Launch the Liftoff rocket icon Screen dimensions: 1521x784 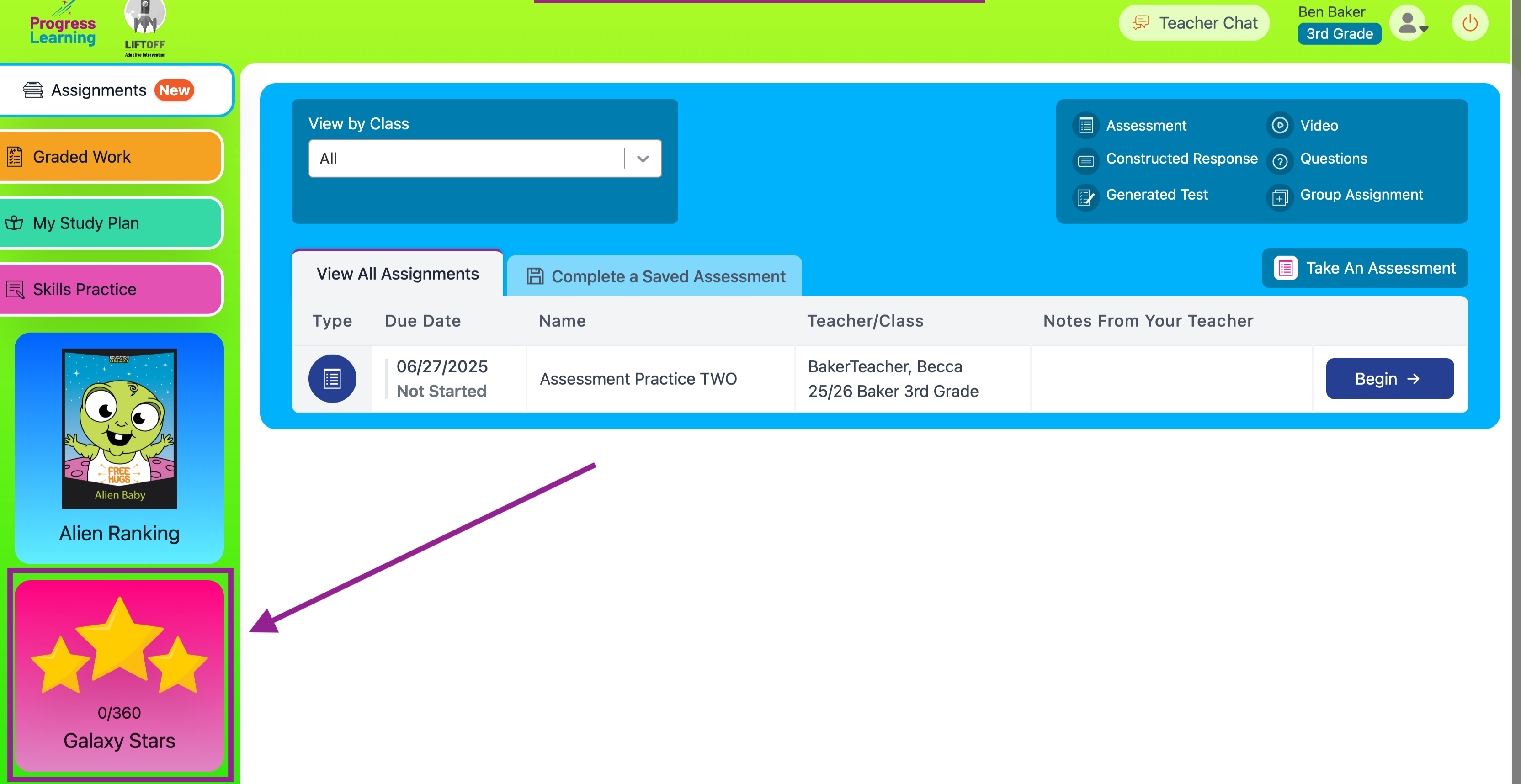click(145, 28)
